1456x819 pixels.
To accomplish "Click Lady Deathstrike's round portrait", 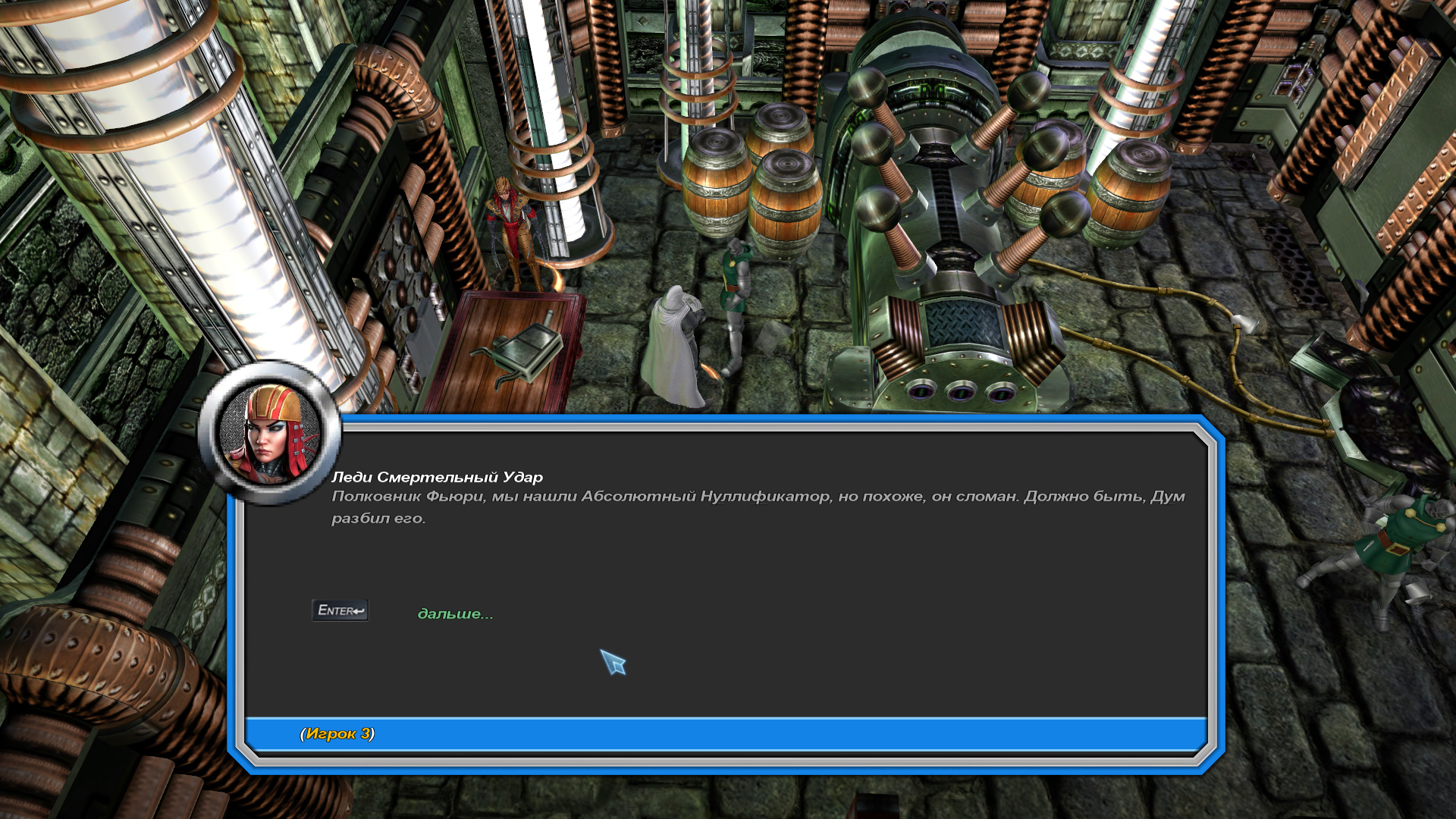I will 269,433.
